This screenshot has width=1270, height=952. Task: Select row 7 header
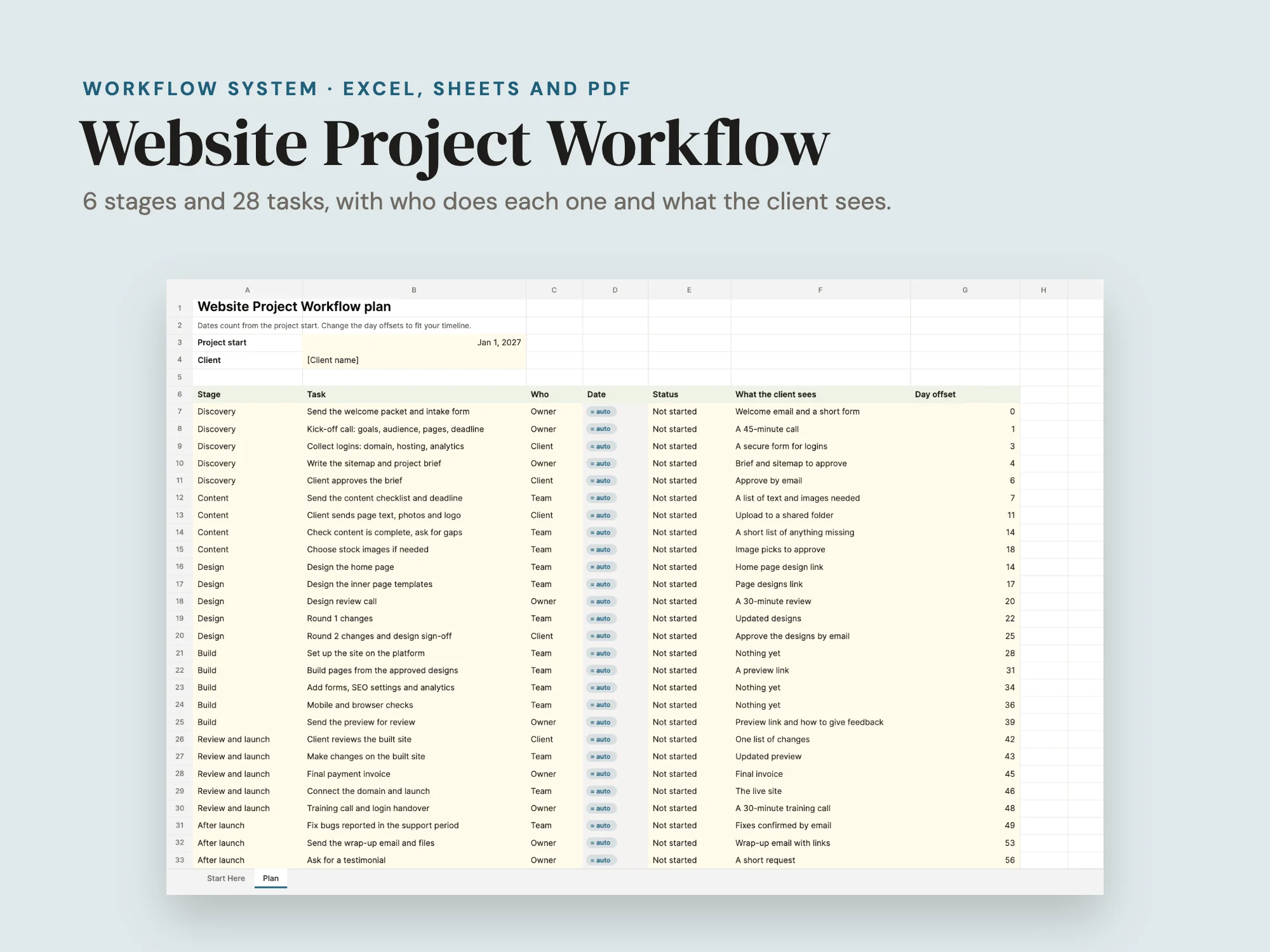click(x=180, y=412)
